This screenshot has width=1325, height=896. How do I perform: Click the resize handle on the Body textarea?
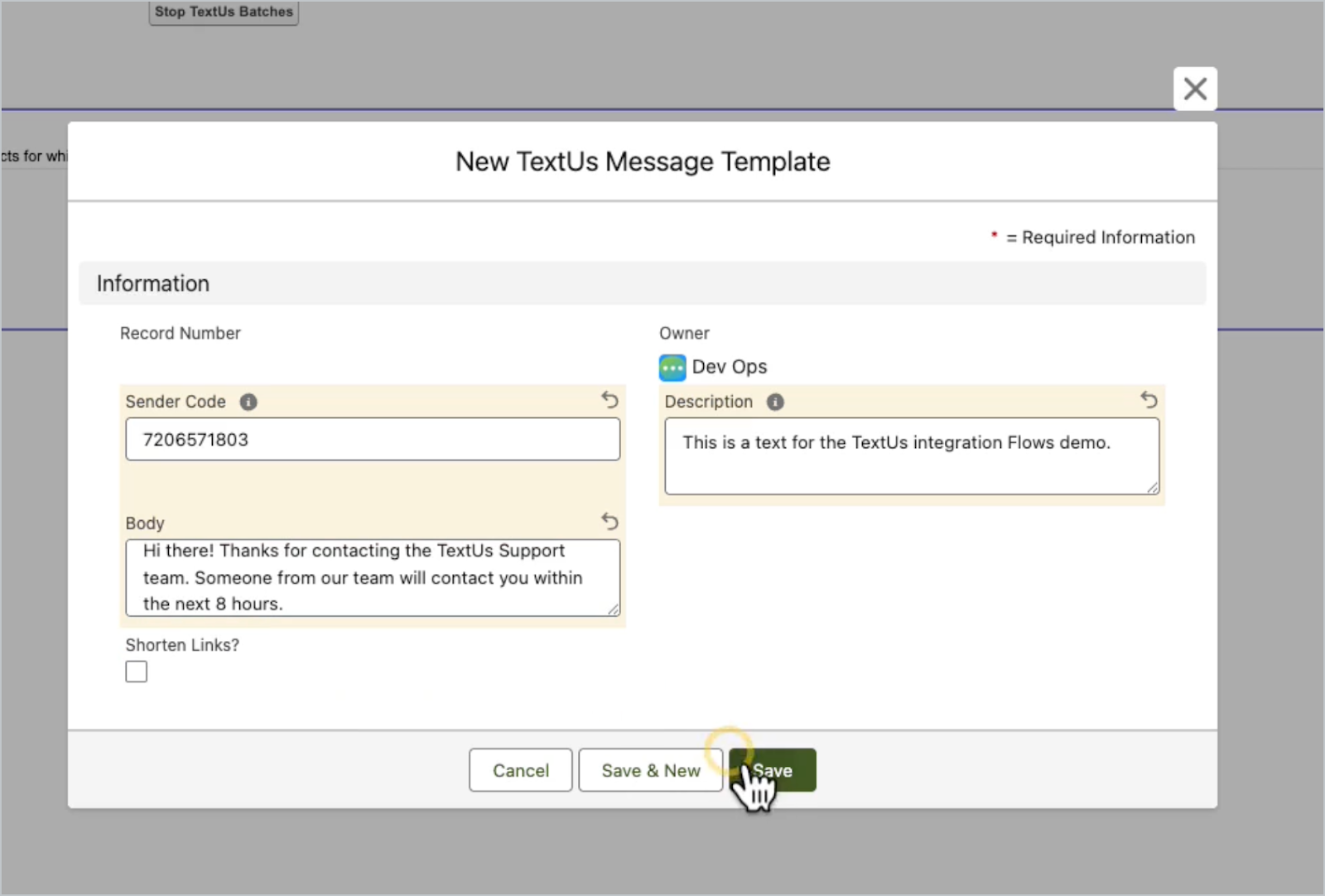tap(614, 611)
